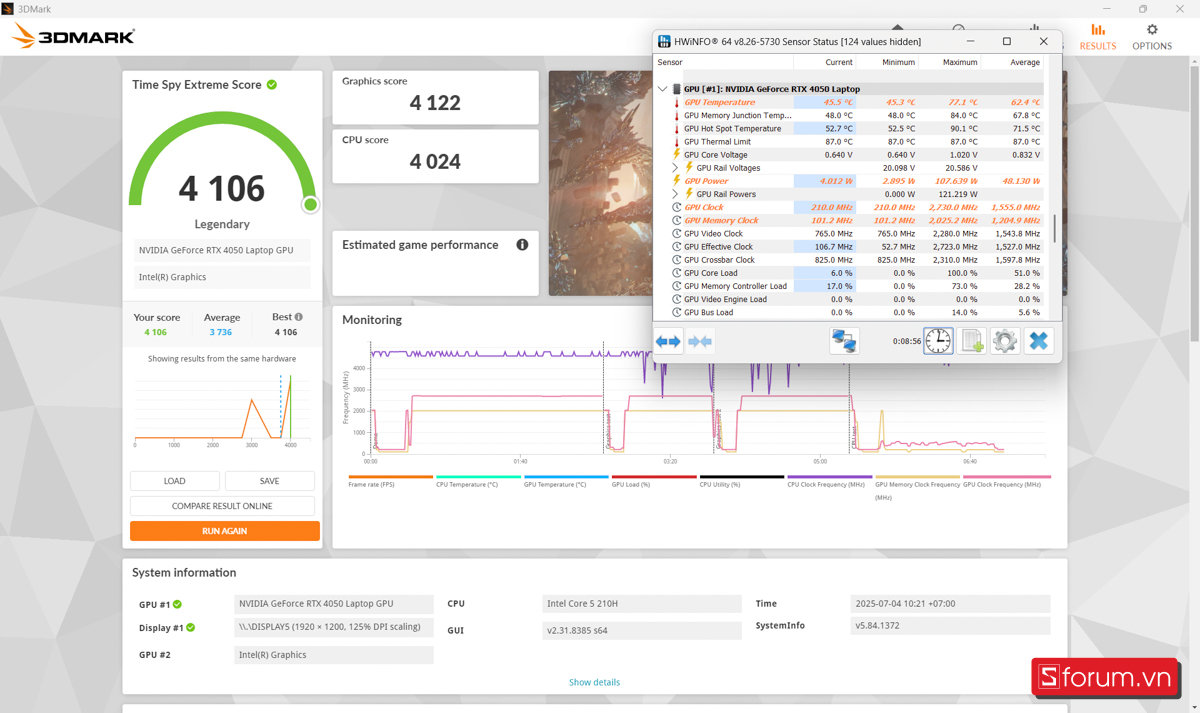Click the 3DMark app icon in the title bar
The image size is (1200, 713).
coord(8,9)
